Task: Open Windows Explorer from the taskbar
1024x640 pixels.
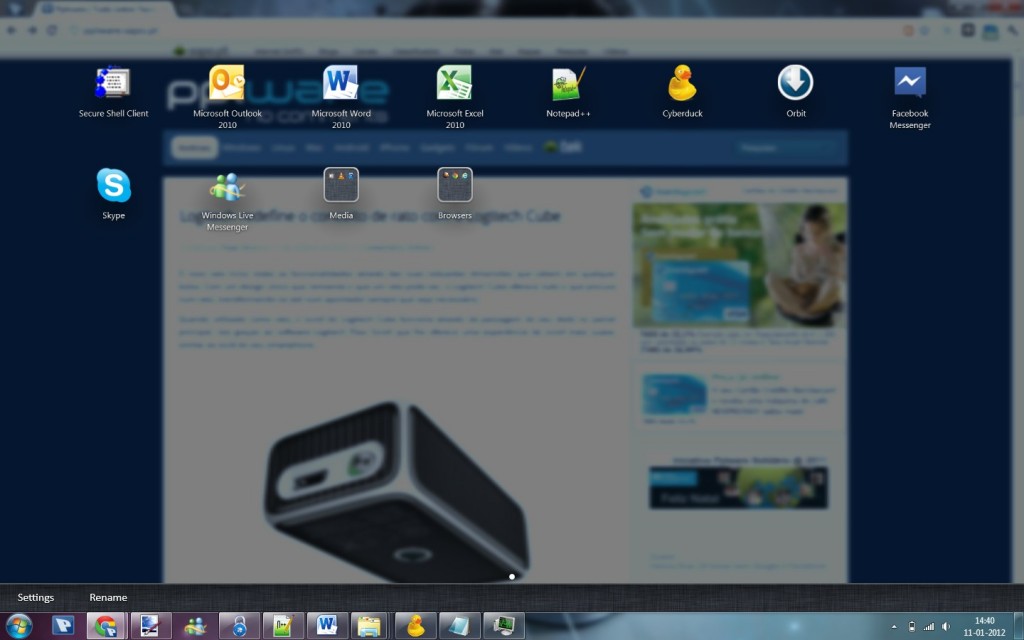Action: tap(370, 626)
